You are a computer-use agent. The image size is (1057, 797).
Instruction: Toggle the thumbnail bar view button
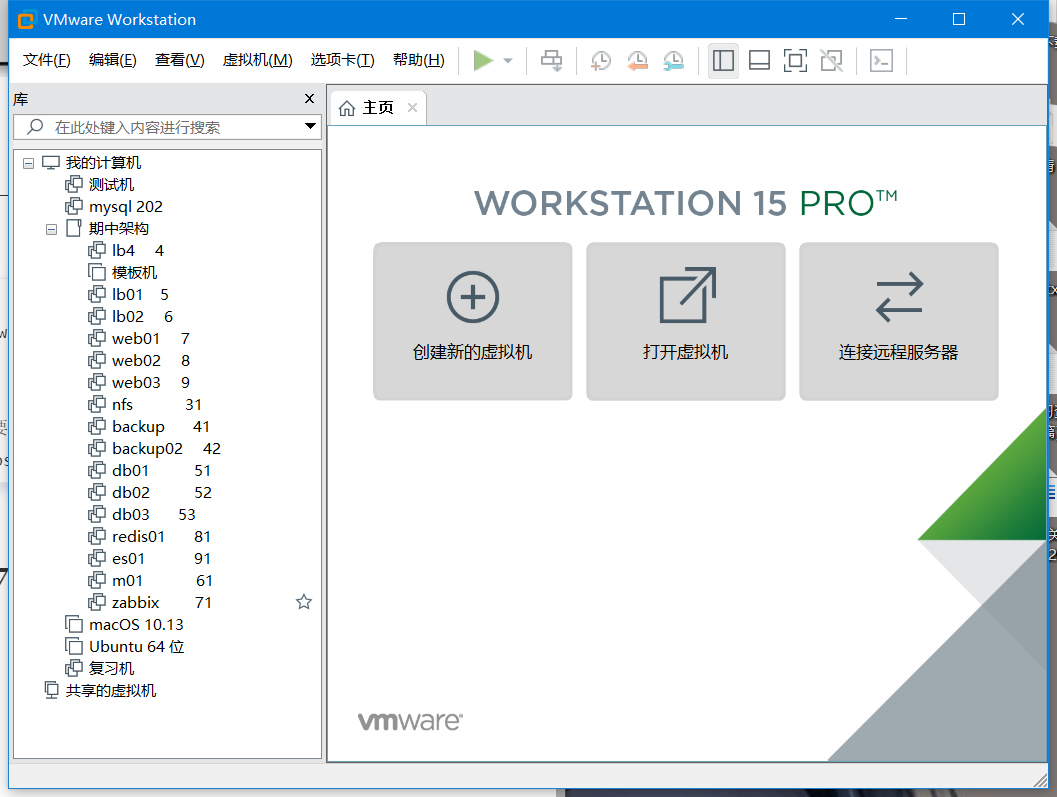click(x=760, y=61)
